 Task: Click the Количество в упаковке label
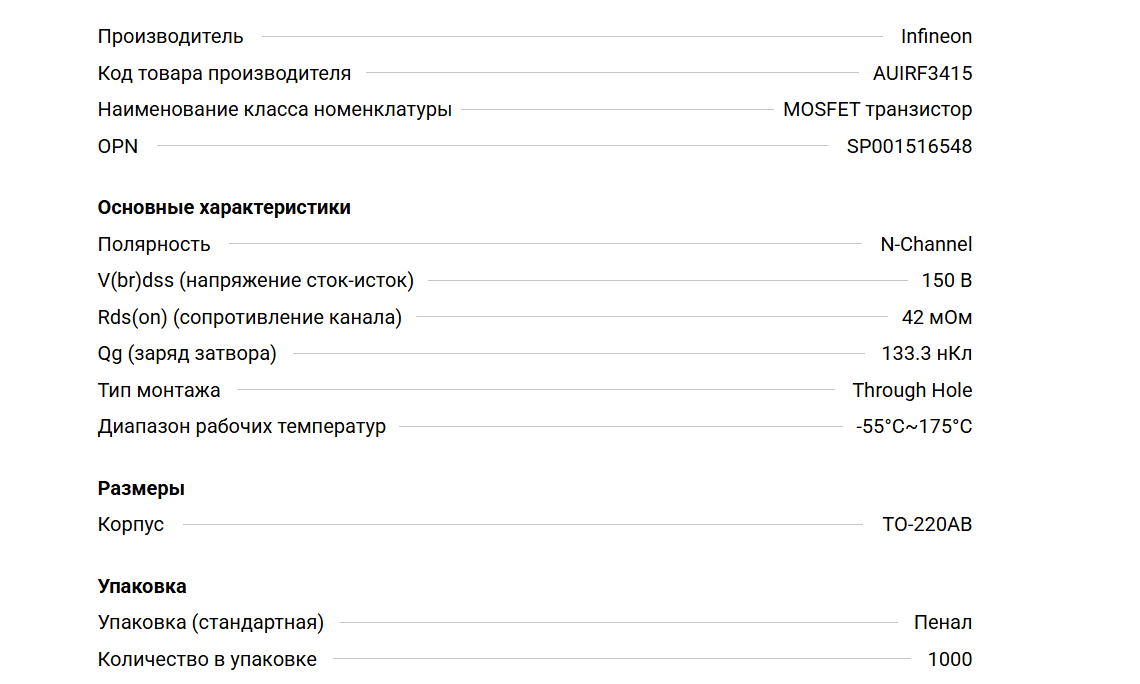click(207, 660)
